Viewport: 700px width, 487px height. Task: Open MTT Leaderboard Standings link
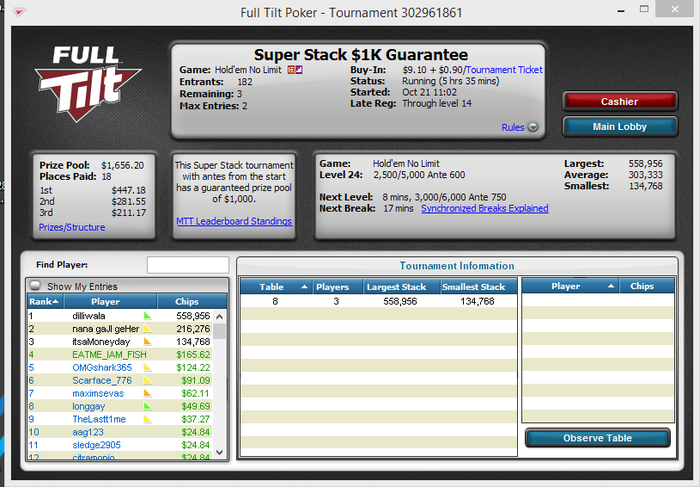coord(234,221)
